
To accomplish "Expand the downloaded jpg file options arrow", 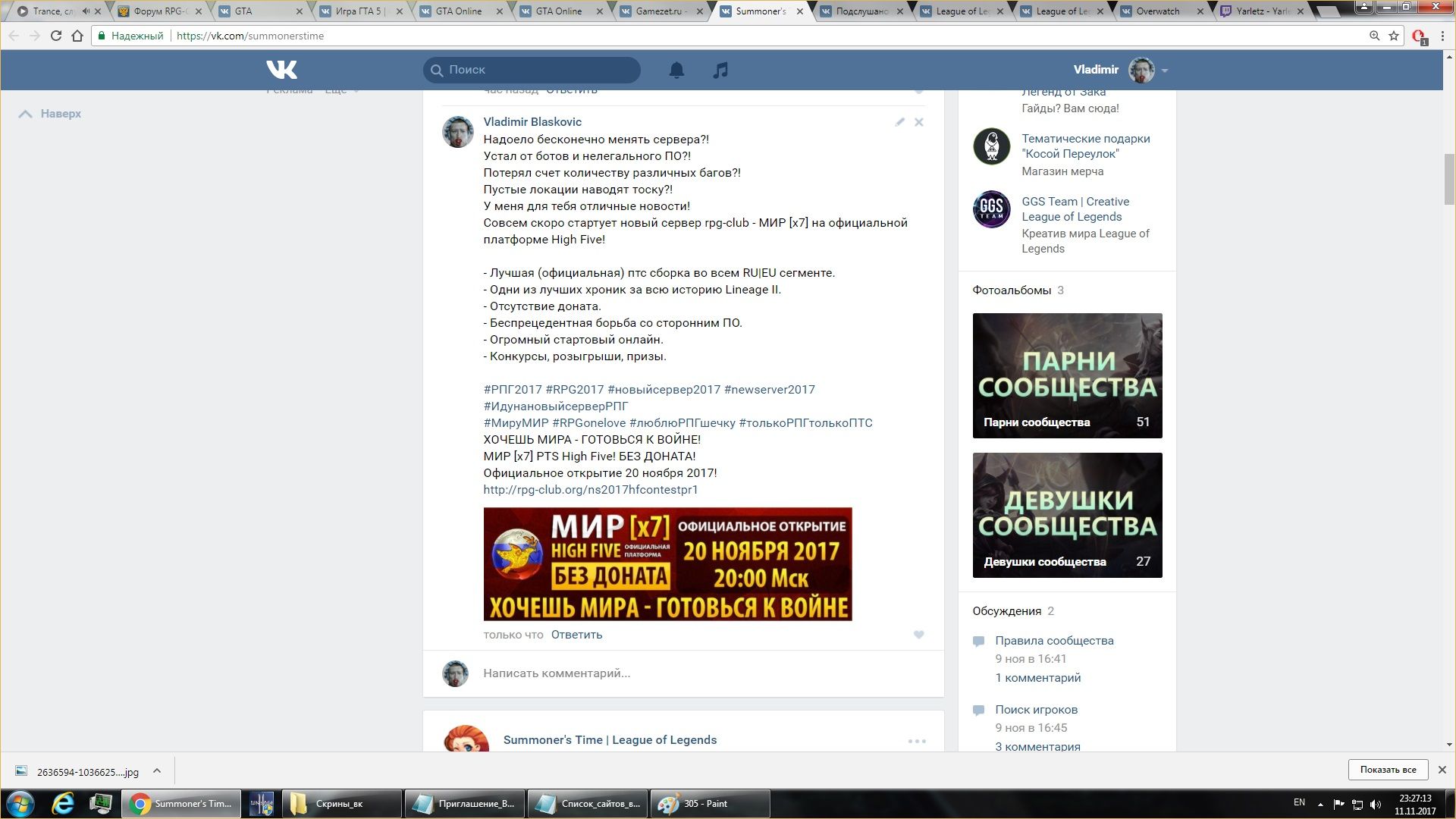I will pos(157,771).
